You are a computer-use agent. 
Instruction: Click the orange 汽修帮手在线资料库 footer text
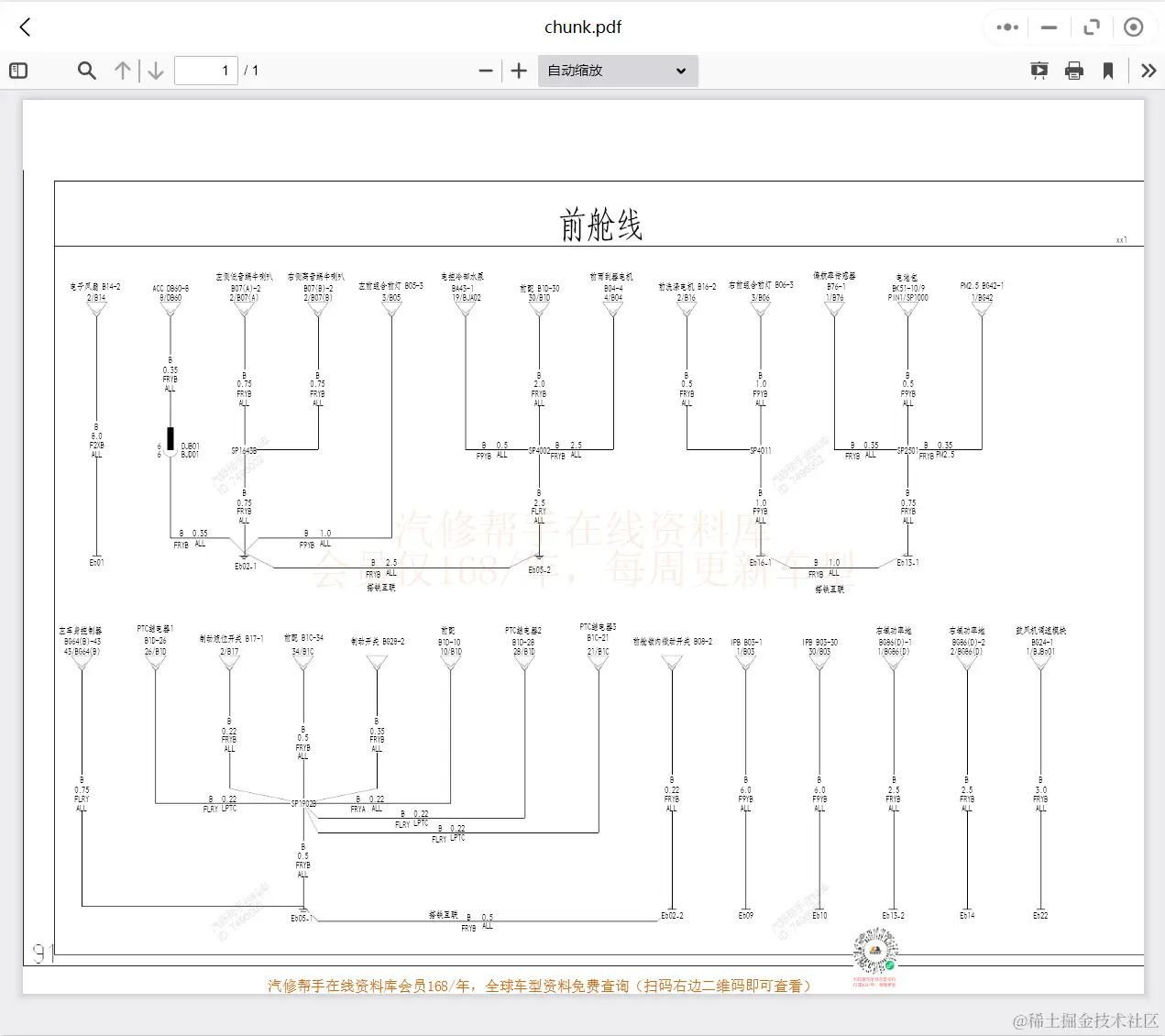pyautogui.click(x=539, y=986)
